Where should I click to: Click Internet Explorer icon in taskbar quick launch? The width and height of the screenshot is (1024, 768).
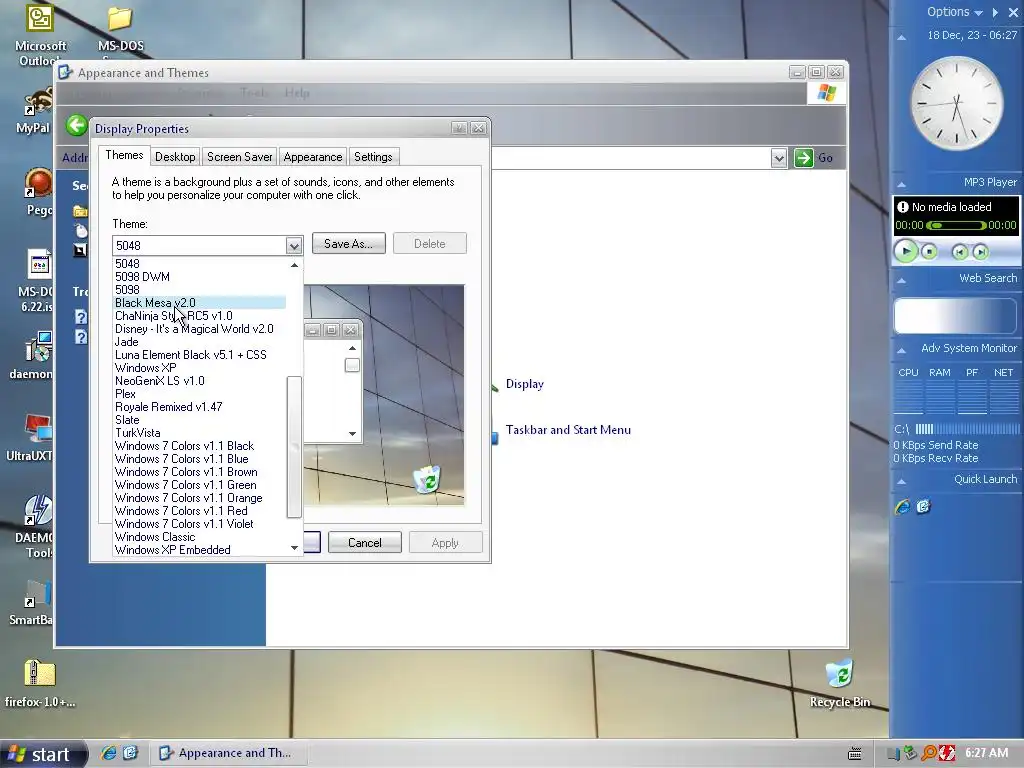click(x=108, y=753)
